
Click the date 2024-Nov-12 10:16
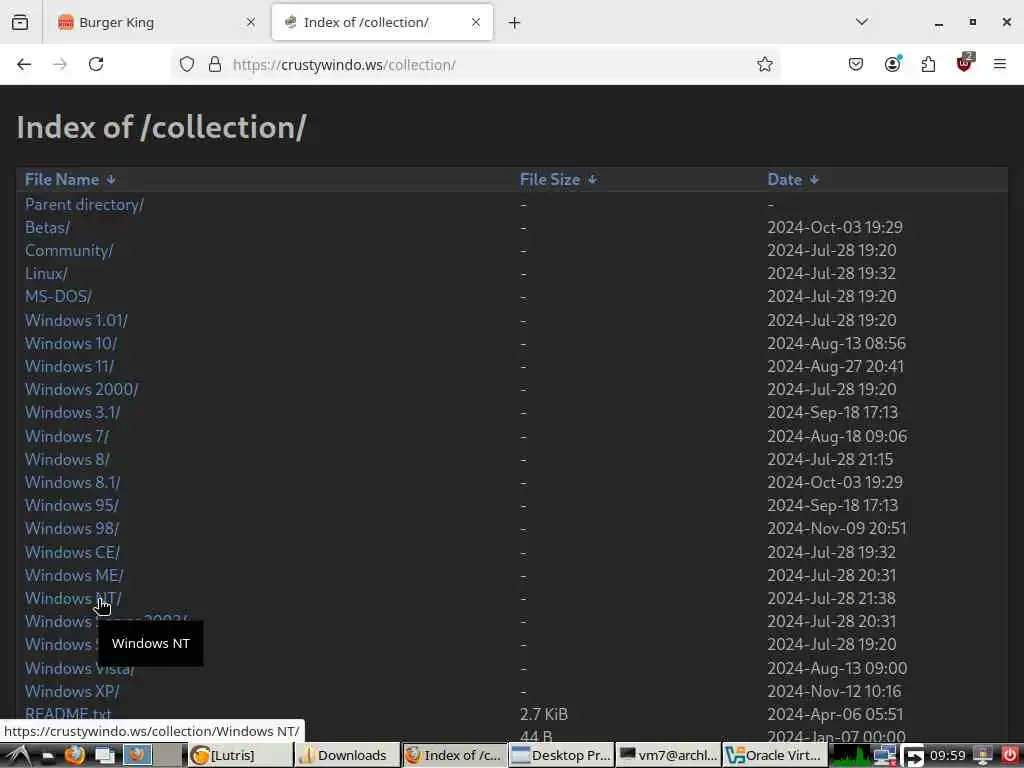[x=834, y=692]
